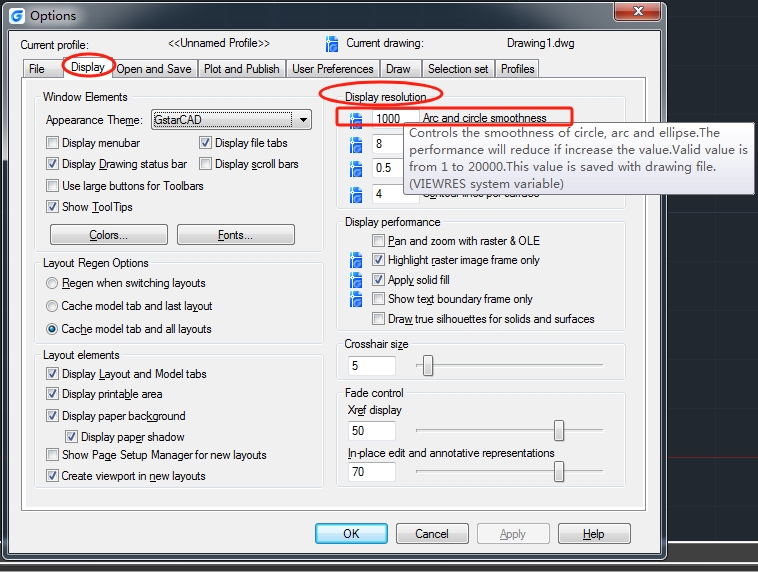Click the drawing icon beside the 0.5 field
Image resolution: width=758 pixels, height=572 pixels.
355,169
